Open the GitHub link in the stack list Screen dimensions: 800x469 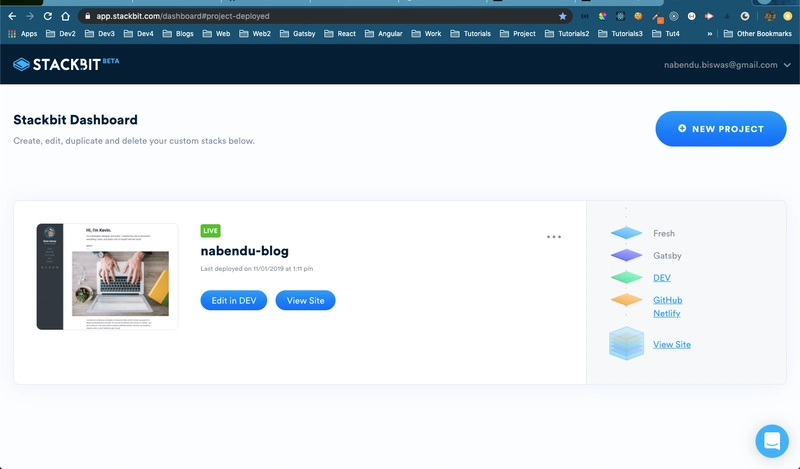667,300
